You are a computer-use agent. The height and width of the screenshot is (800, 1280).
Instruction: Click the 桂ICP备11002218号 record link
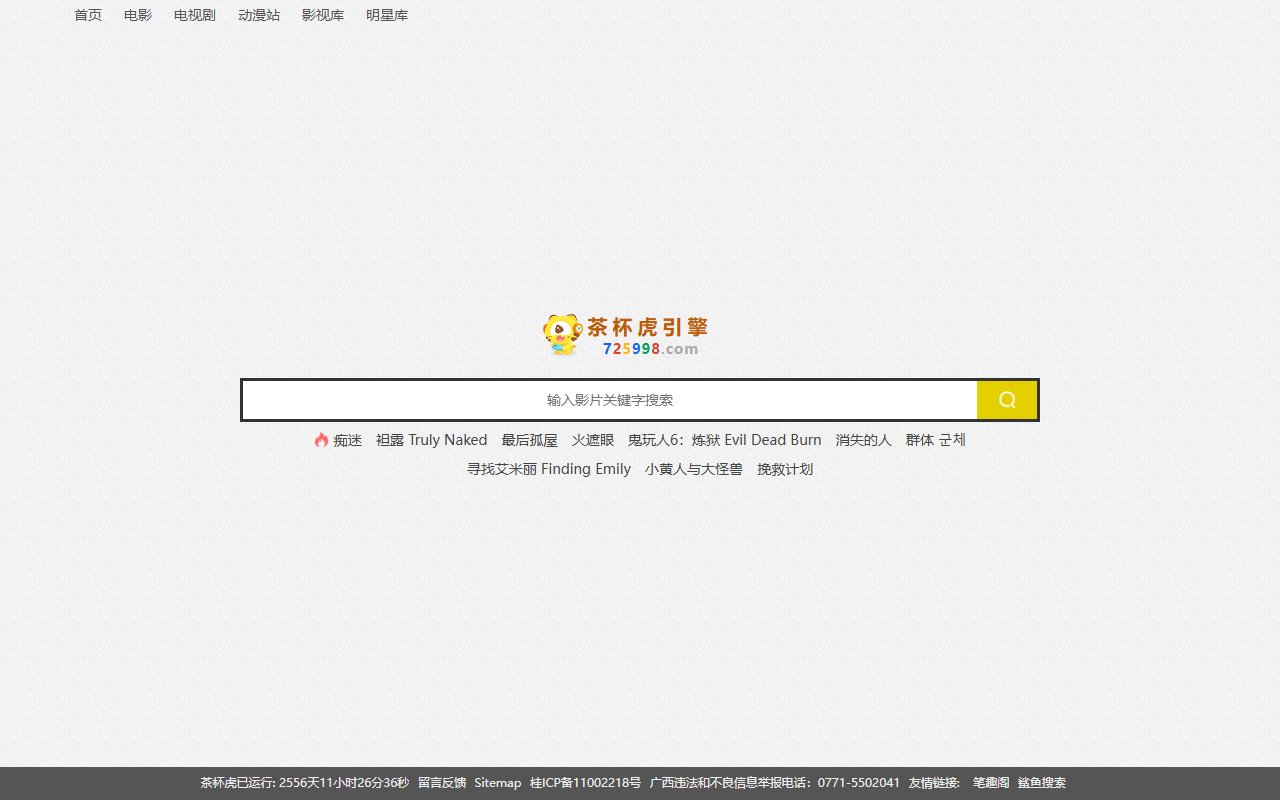pyautogui.click(x=586, y=783)
